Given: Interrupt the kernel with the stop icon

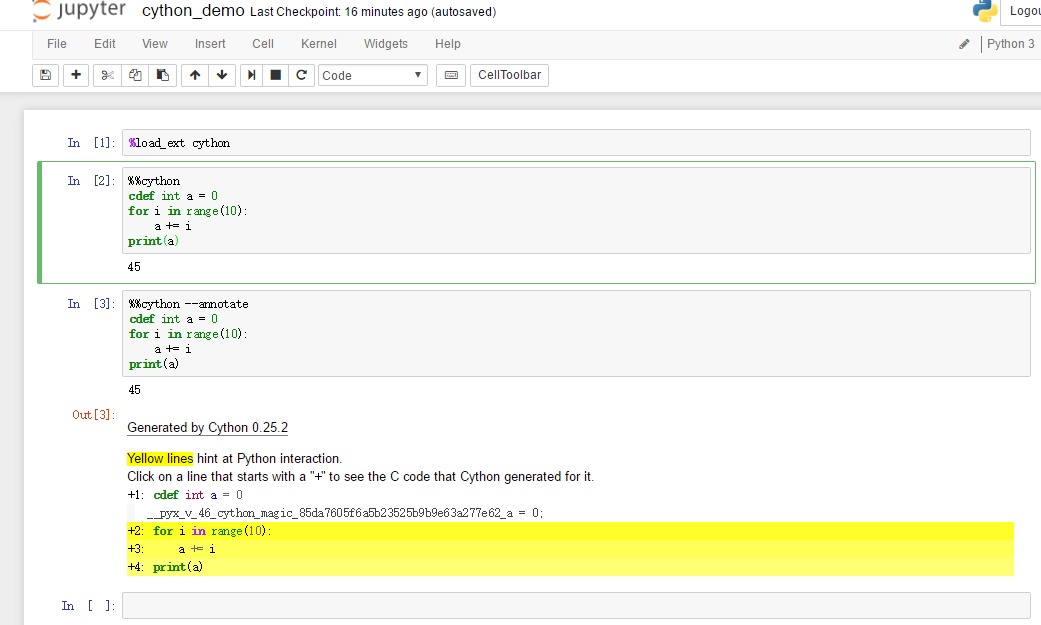Looking at the screenshot, I should (276, 75).
